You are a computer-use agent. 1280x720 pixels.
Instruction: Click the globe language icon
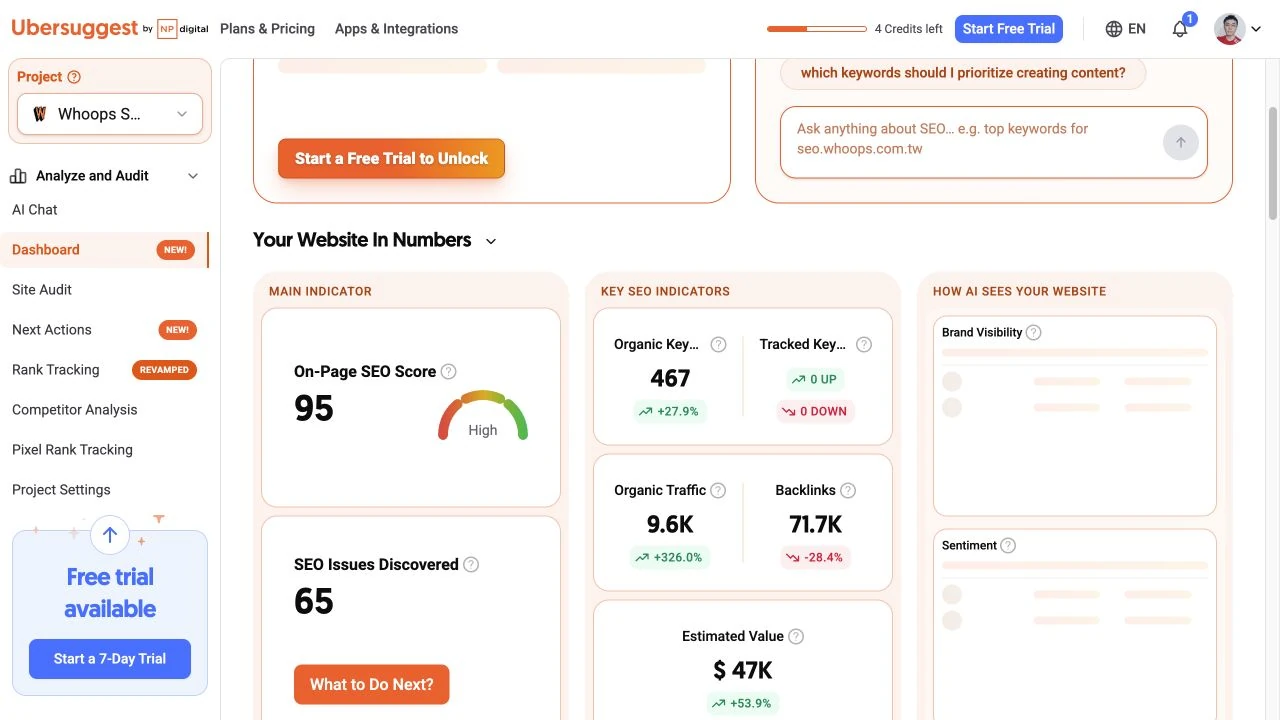tap(1113, 29)
